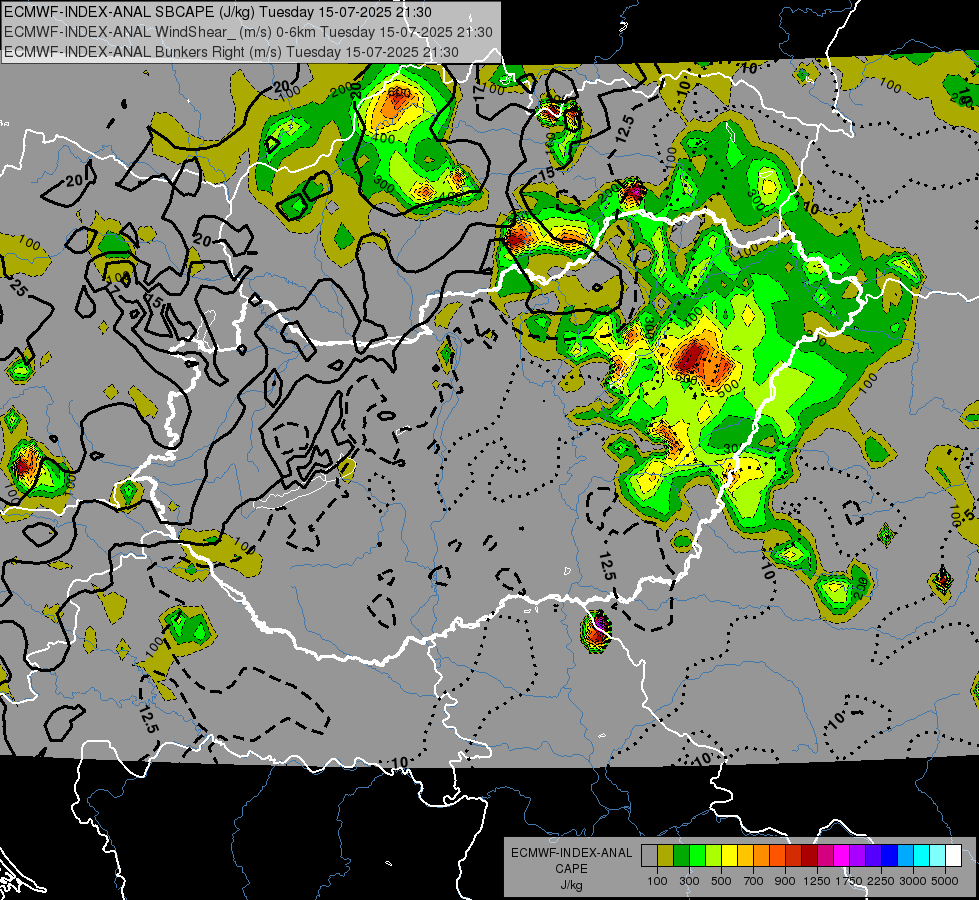Click the dark red legend swatch
Image resolution: width=979 pixels, height=900 pixels.
pos(810,856)
